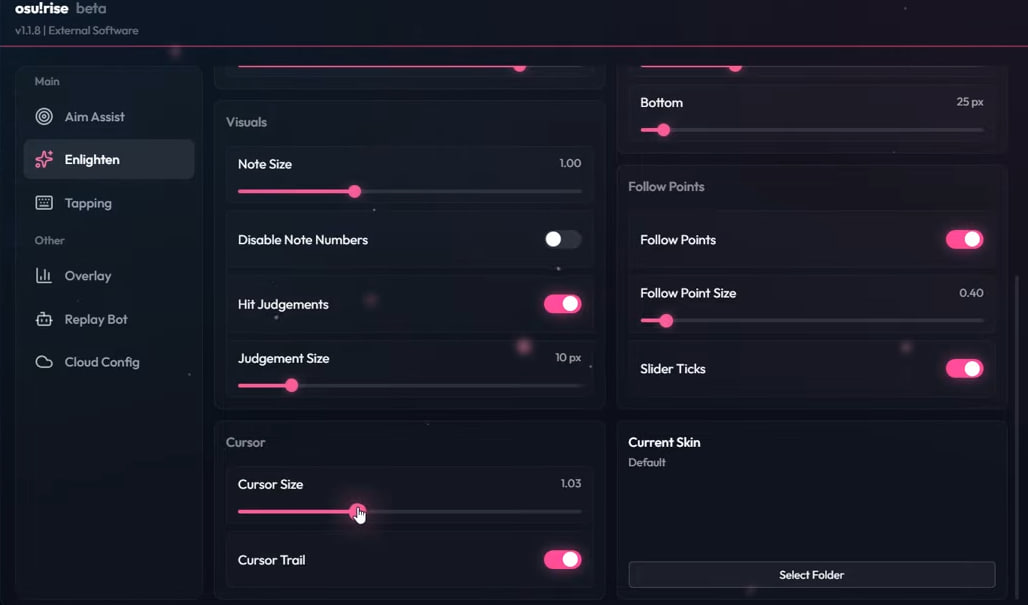
Task: Go to the Cloud Config page label
Action: 102,362
